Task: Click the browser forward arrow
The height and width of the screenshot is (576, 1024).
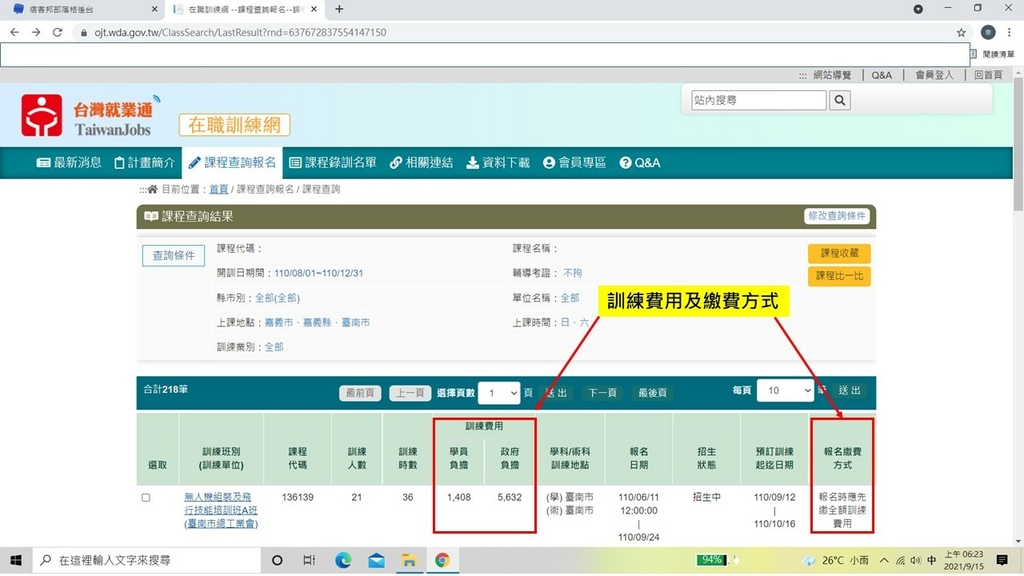Action: pos(36,32)
